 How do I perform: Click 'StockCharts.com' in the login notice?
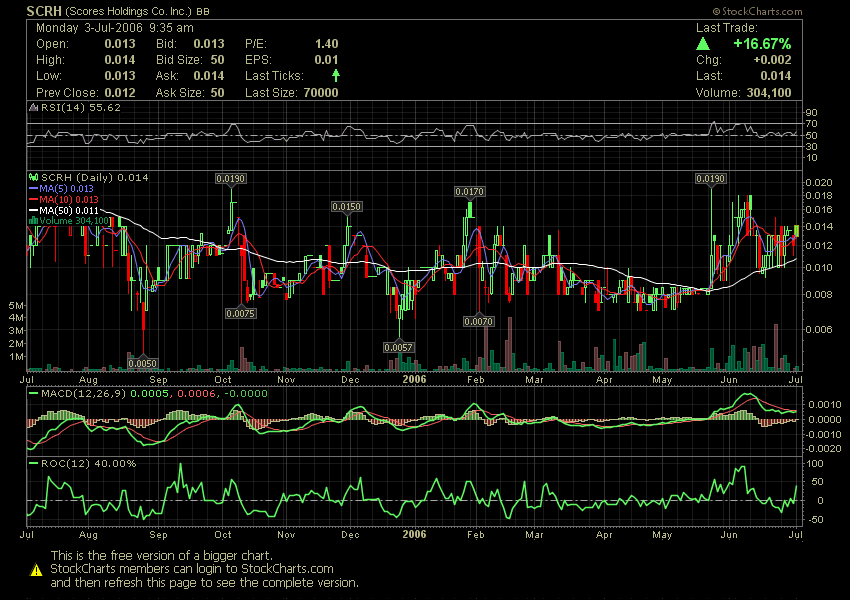(x=287, y=569)
